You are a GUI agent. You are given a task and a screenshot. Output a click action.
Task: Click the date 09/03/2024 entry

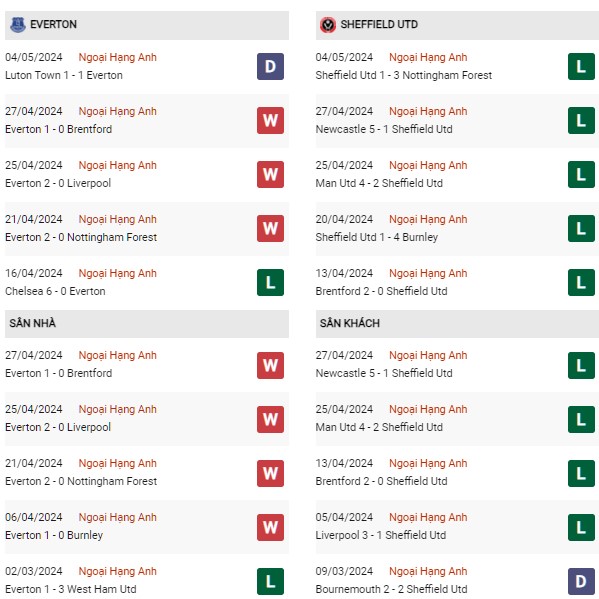pyautogui.click(x=344, y=571)
